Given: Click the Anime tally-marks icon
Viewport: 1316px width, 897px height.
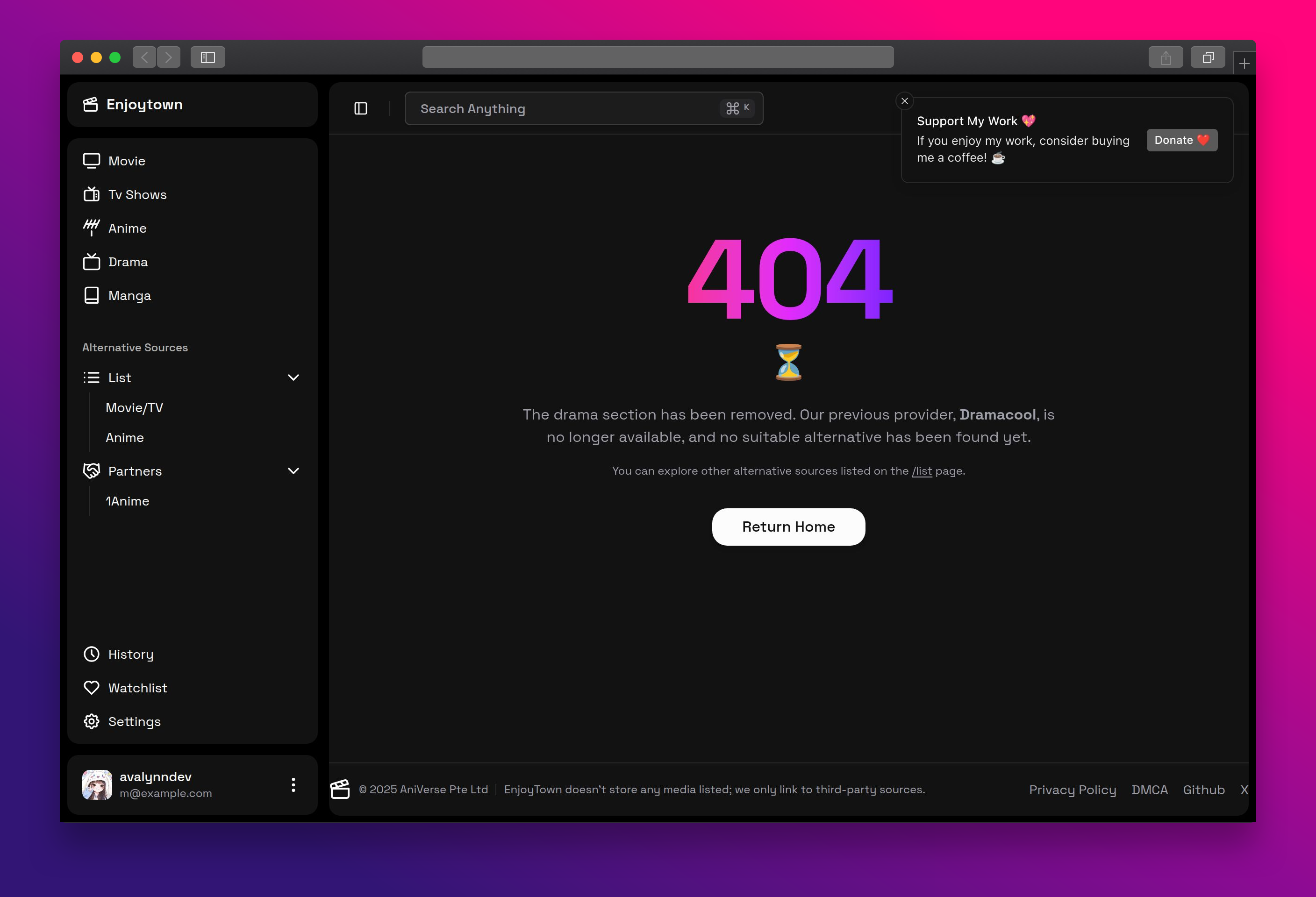Looking at the screenshot, I should 91,228.
